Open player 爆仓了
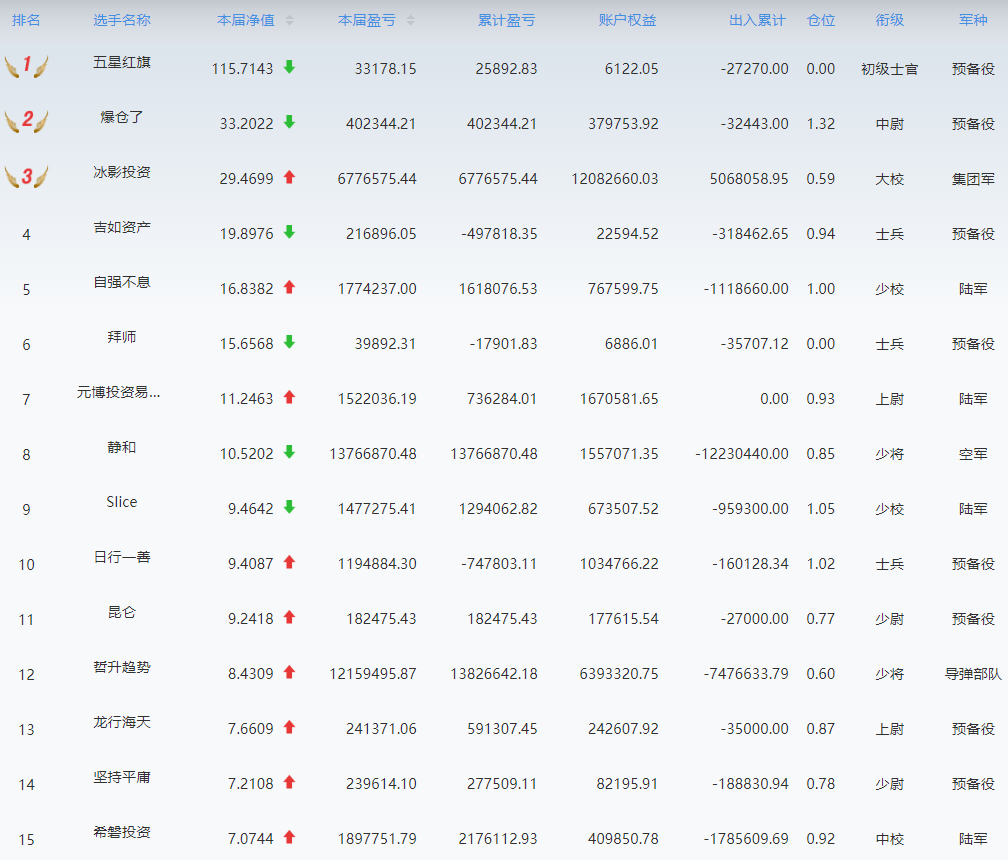 (x=122, y=117)
